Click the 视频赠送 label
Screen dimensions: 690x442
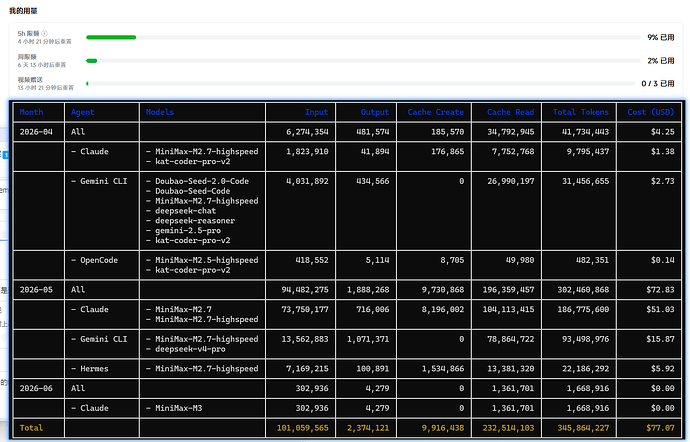click(30, 80)
